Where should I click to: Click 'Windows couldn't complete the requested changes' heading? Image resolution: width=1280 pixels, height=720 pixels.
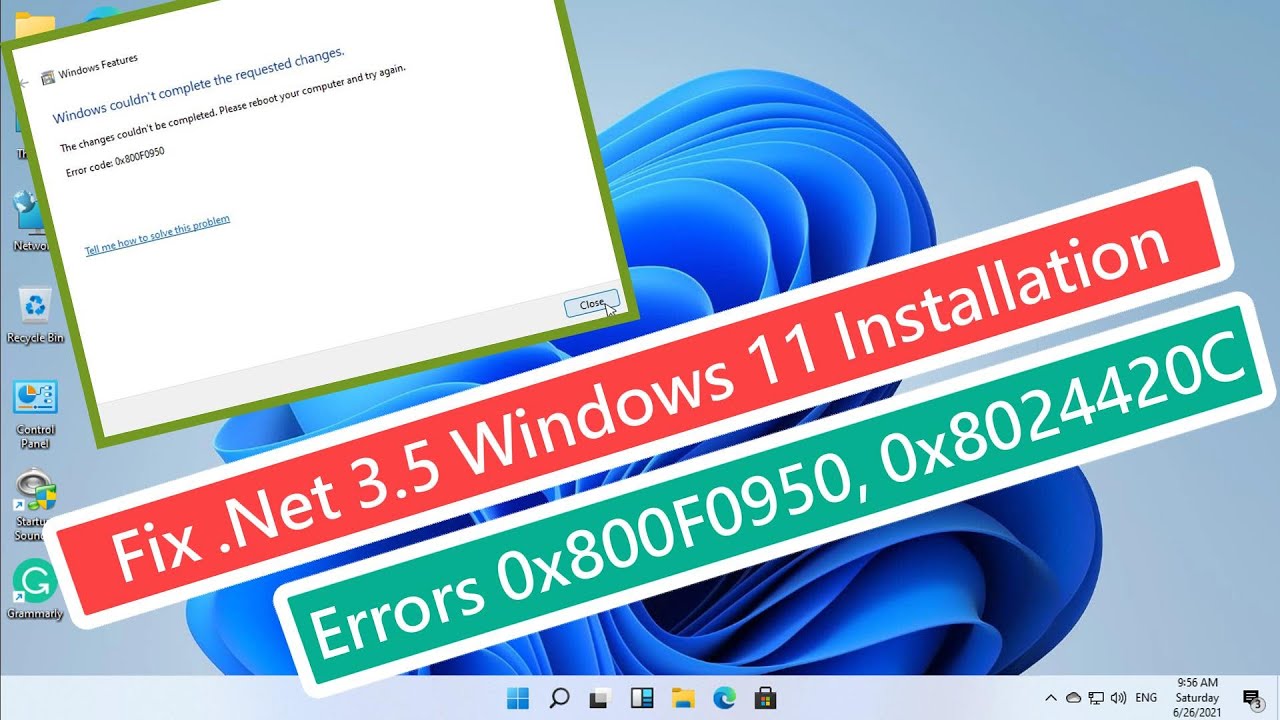point(198,86)
